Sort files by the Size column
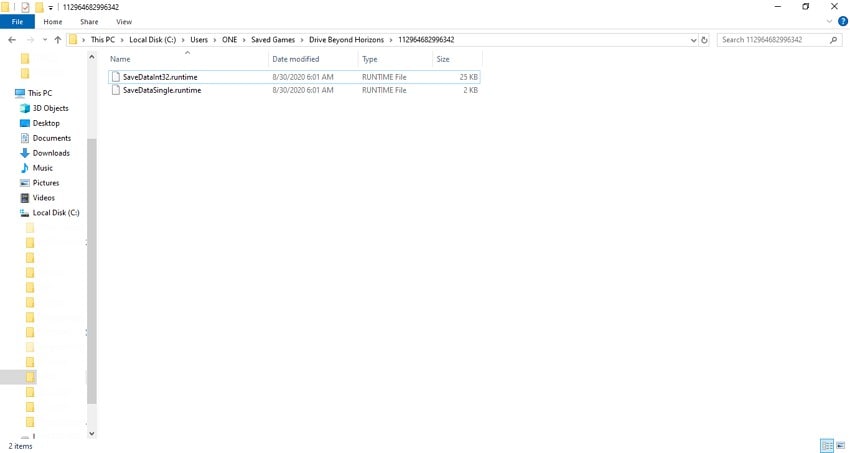This screenshot has height=453, width=850. pos(457,59)
